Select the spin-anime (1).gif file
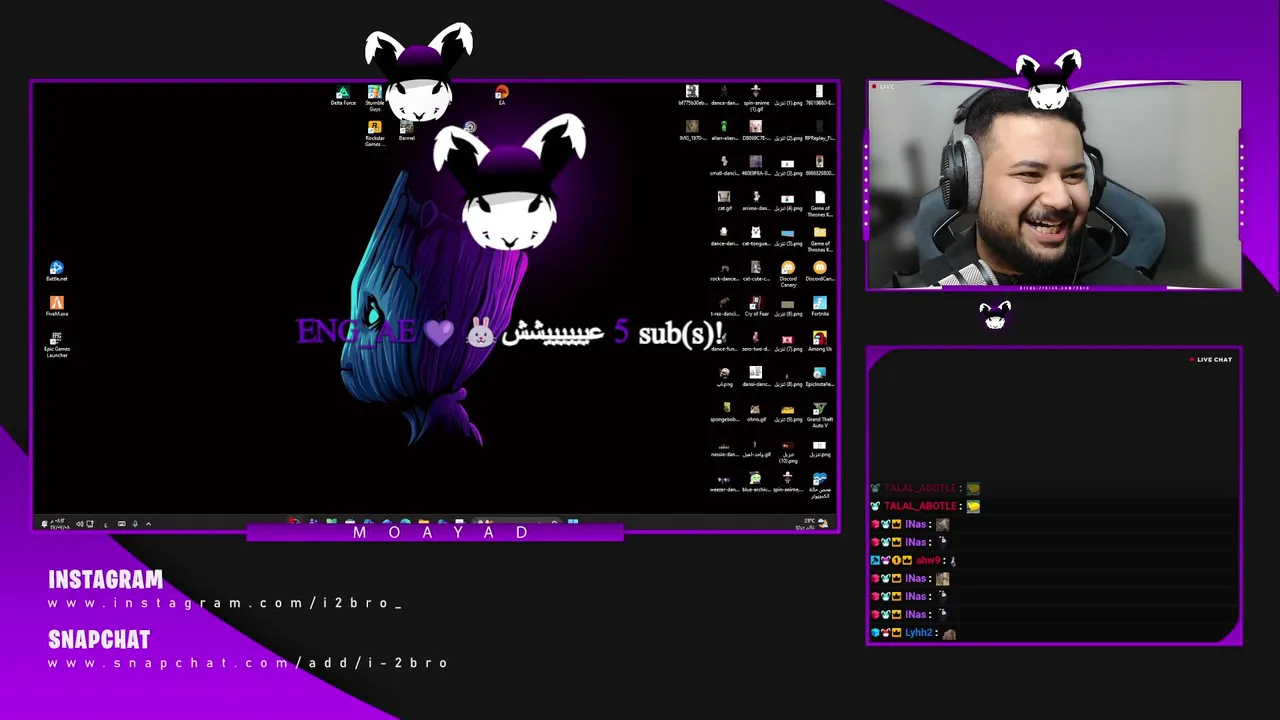 (756, 97)
